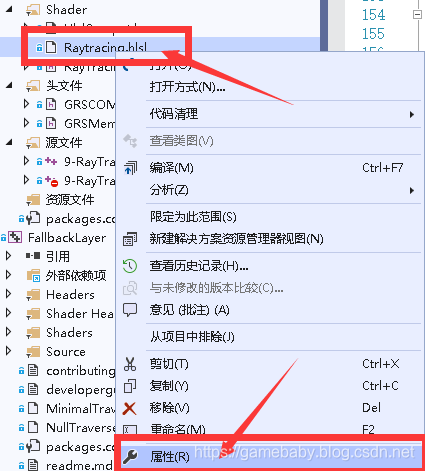
Task: Select Raytracing.hlsl file in tree
Action: click(105, 47)
